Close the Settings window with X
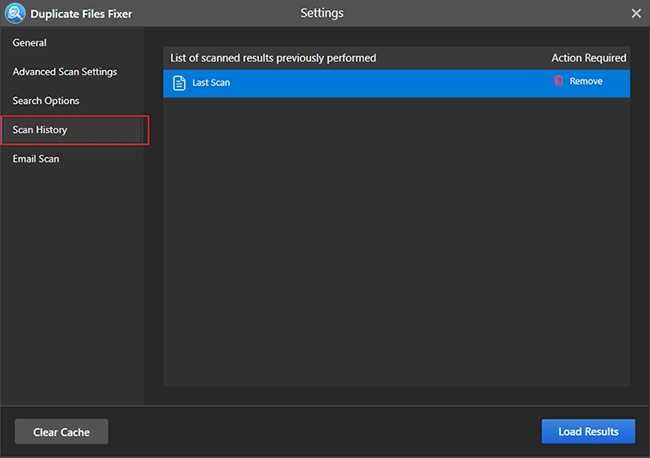 pyautogui.click(x=636, y=13)
